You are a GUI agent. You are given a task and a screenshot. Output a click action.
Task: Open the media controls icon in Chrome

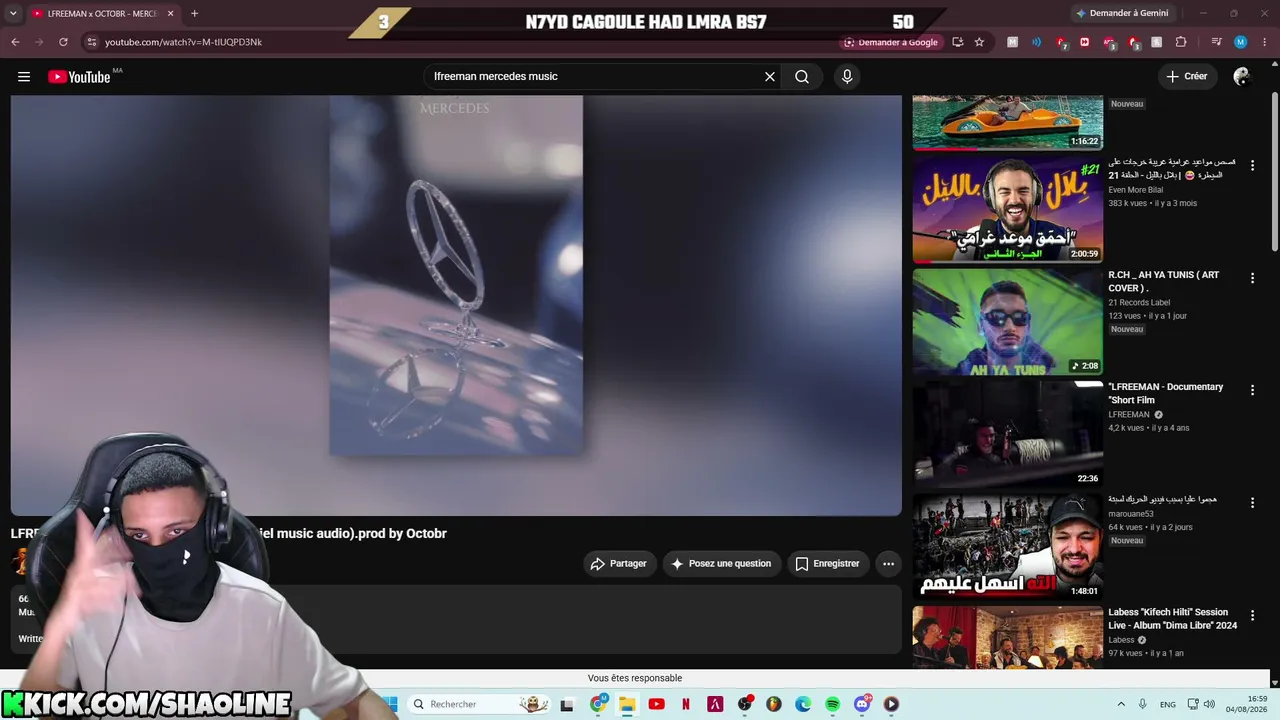click(1216, 42)
